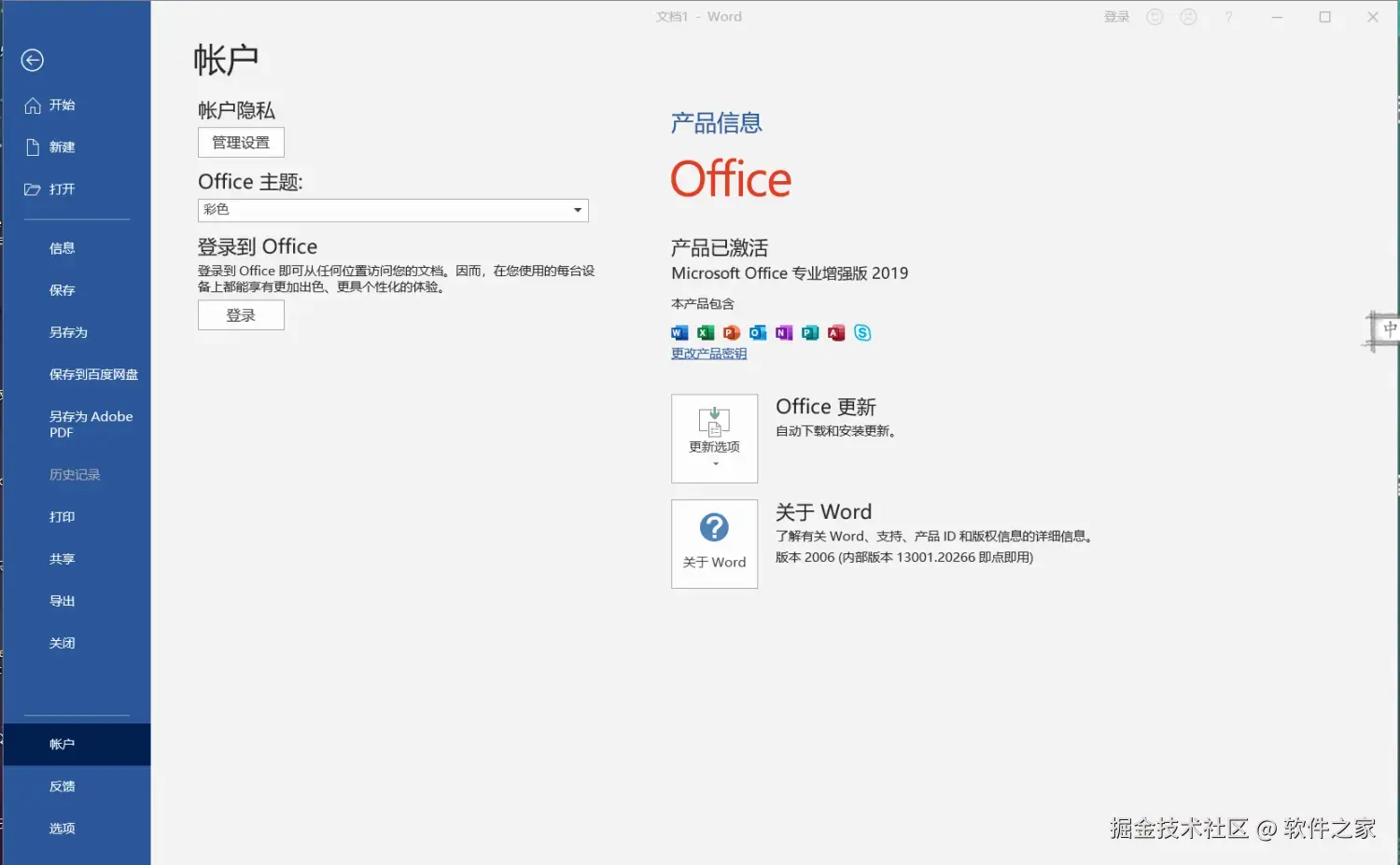Click the version text 版本 2006 (内部版本 13001.20266 即点即用)
The image size is (1400, 865).
[904, 558]
